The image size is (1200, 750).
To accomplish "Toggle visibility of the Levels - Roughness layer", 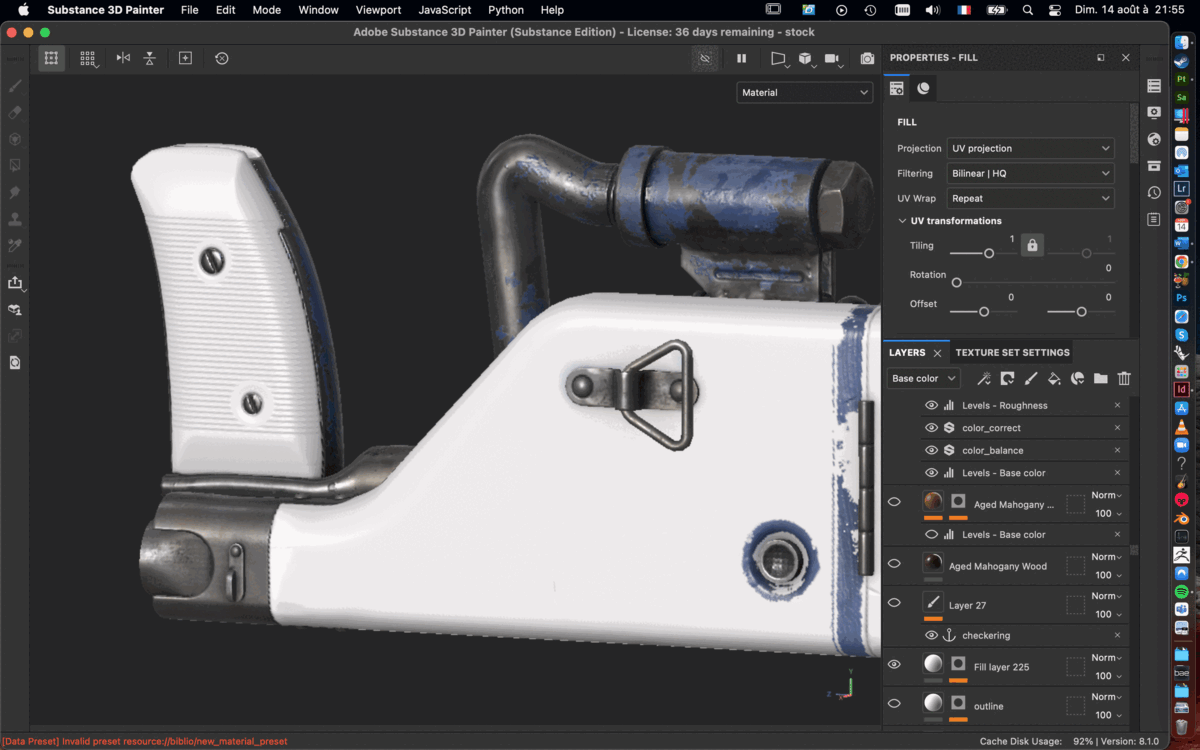I will pyautogui.click(x=931, y=405).
